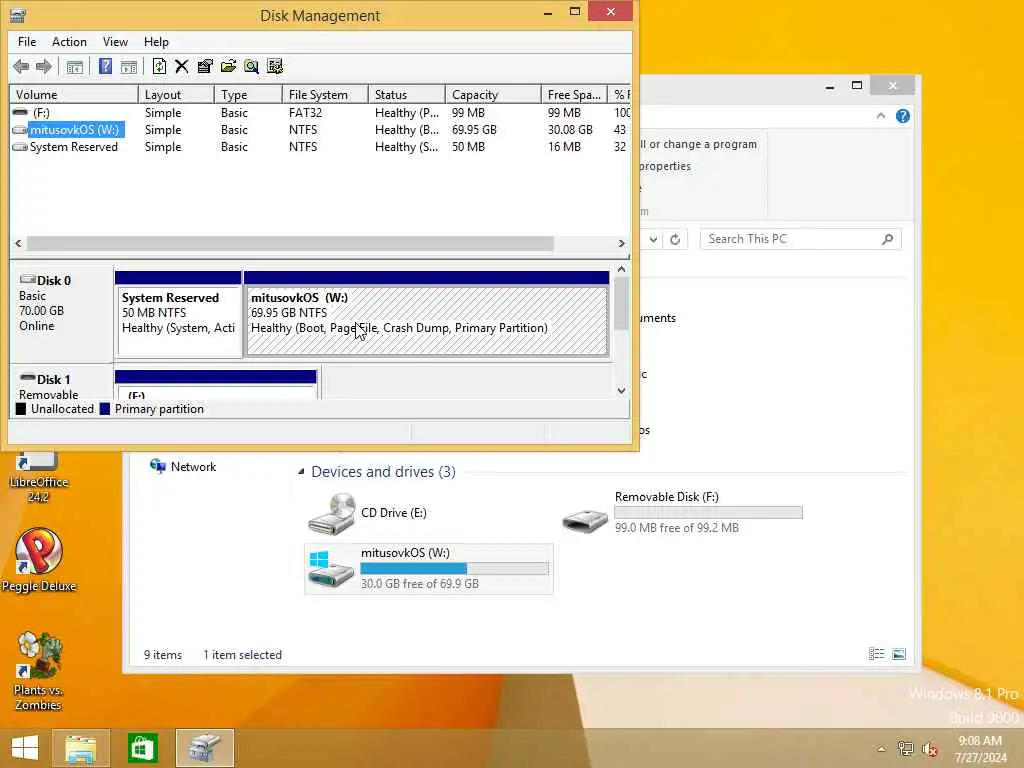Screen dimensions: 1024x768
Task: Switch to details view icon in Explorer
Action: point(876,654)
